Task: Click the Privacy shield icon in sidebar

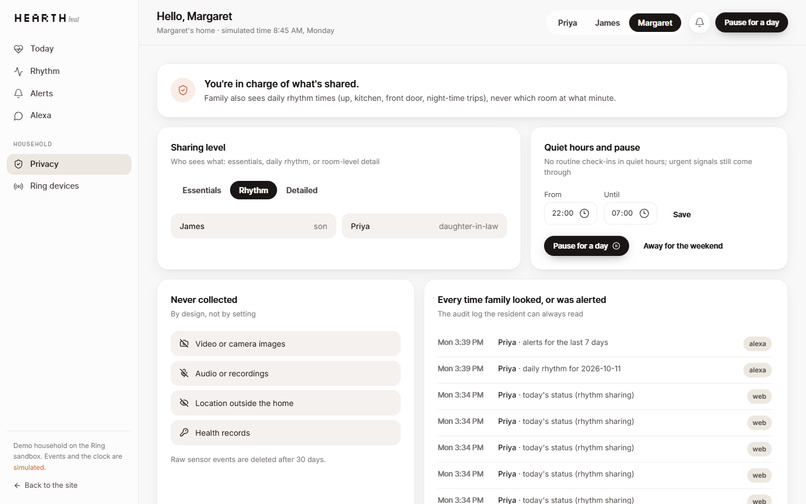Action: [x=19, y=164]
